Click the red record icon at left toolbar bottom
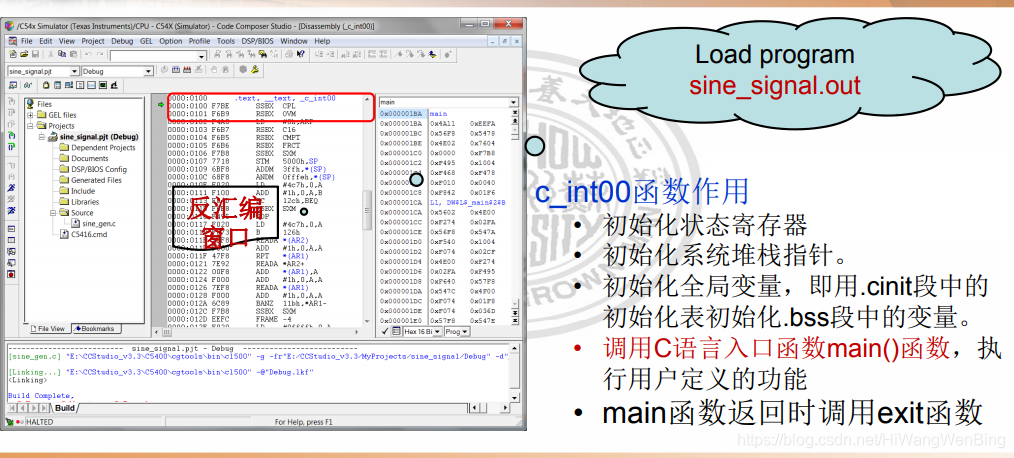 click(11, 274)
